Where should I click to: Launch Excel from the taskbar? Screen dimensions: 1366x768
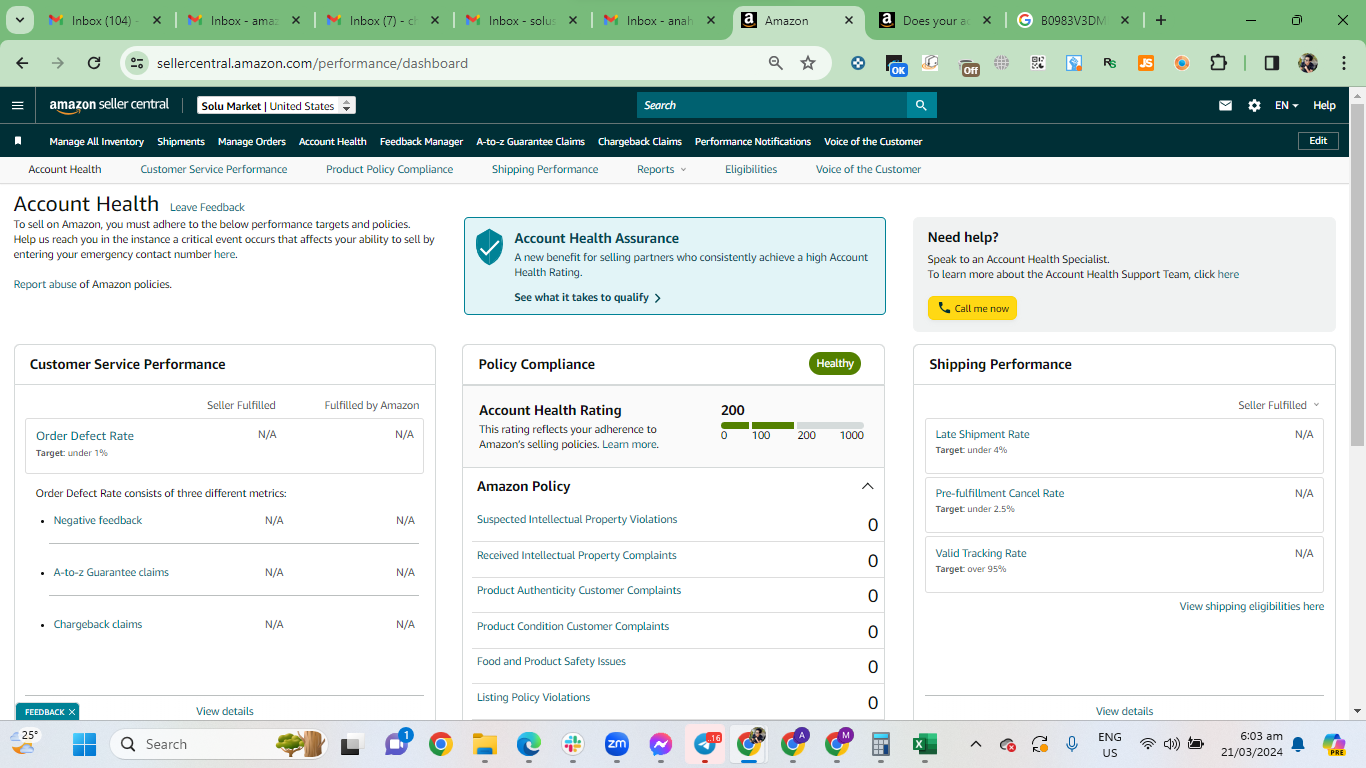click(x=925, y=744)
